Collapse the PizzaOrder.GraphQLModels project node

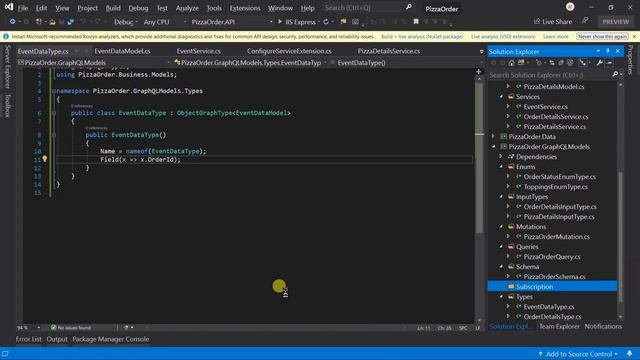click(x=493, y=147)
